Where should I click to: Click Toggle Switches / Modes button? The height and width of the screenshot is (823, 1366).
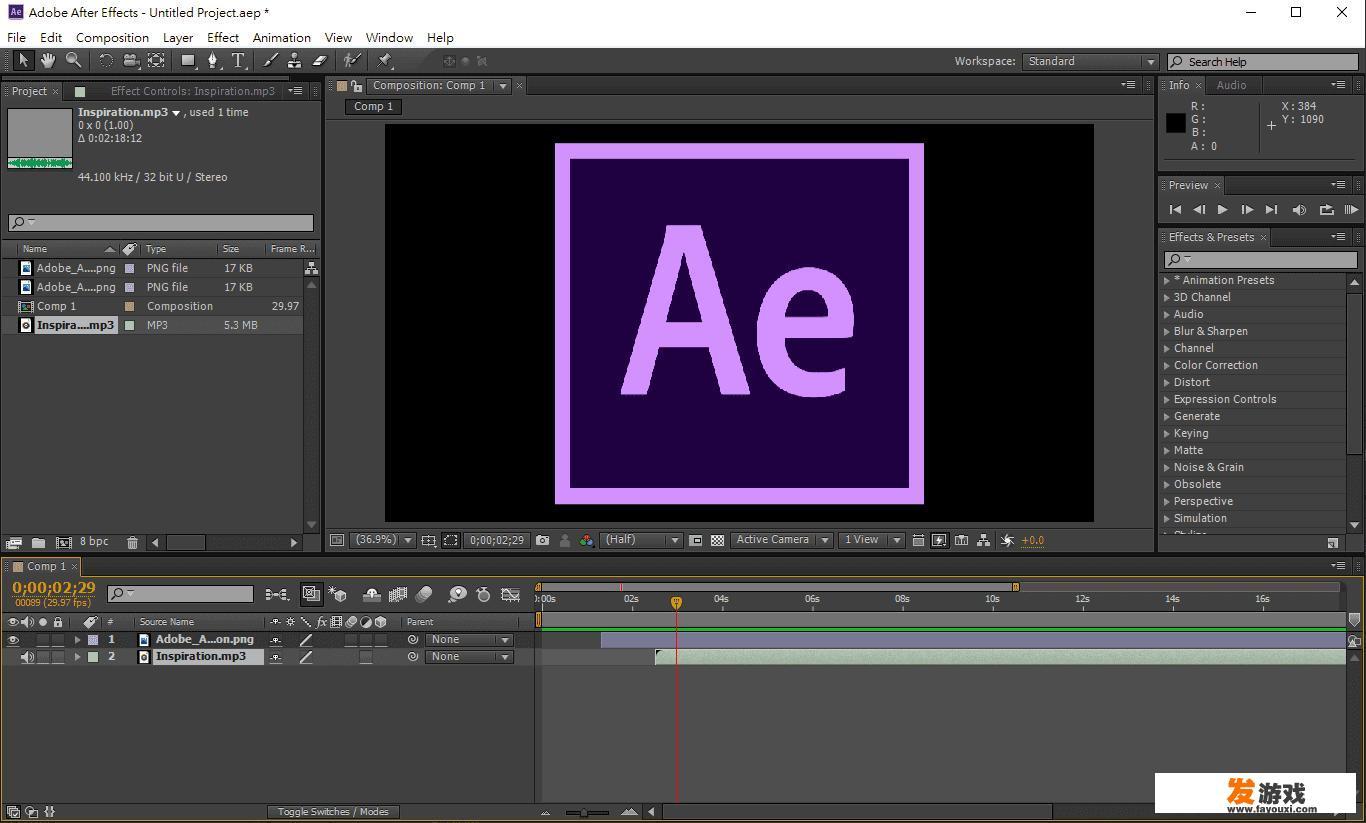[333, 812]
